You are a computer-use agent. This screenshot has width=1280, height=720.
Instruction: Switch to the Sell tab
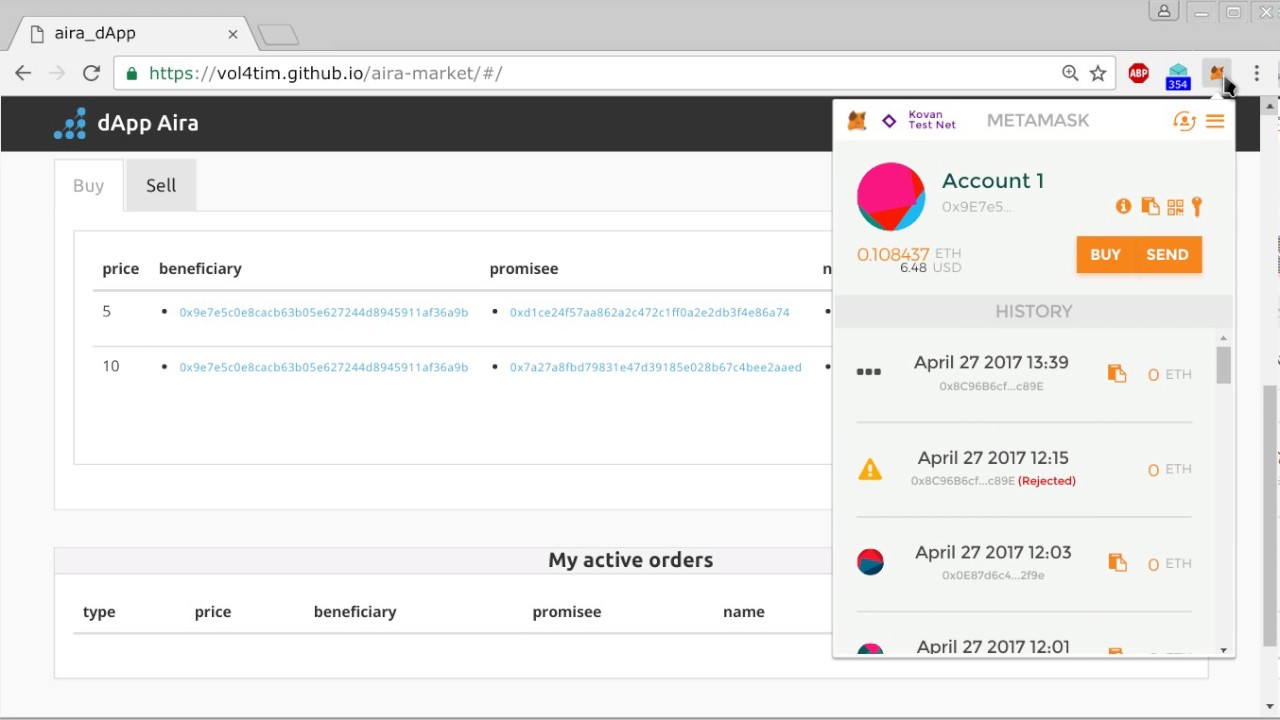[160, 185]
